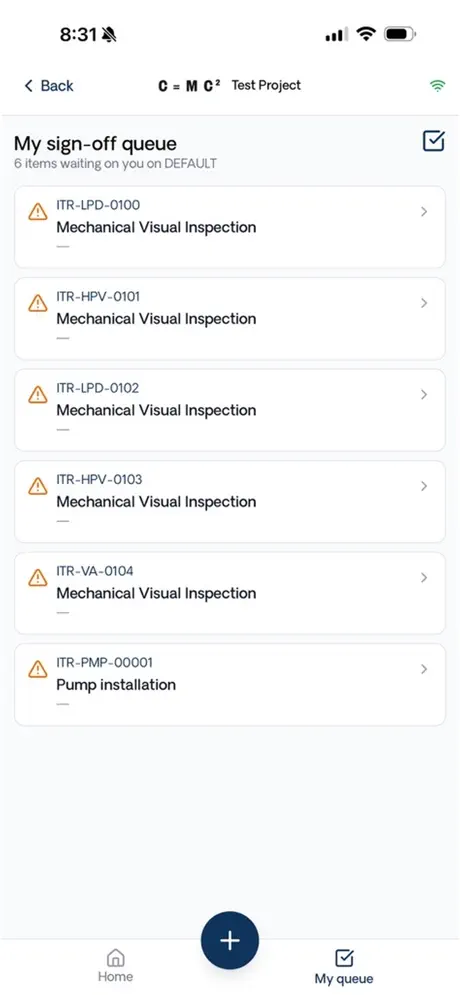The height and width of the screenshot is (995, 460).
Task: Tap the warning icon on ITR-VA-0104
Action: 38,577
